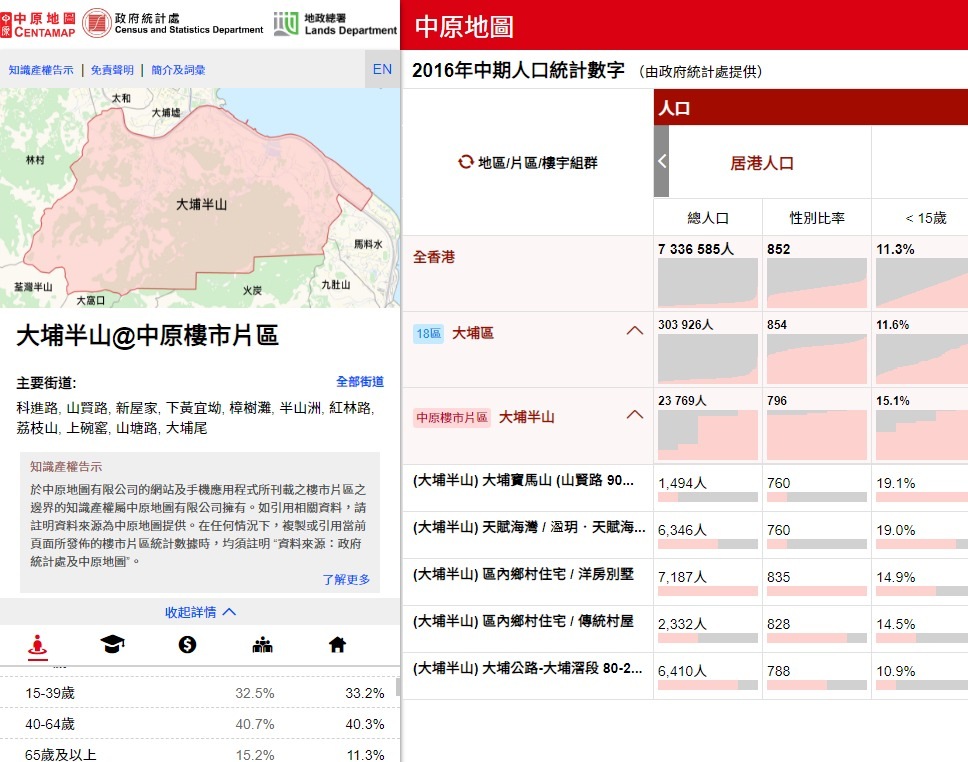Click the 6,346人 population bar
Viewport: 968px width, 762px height.
tap(707, 543)
